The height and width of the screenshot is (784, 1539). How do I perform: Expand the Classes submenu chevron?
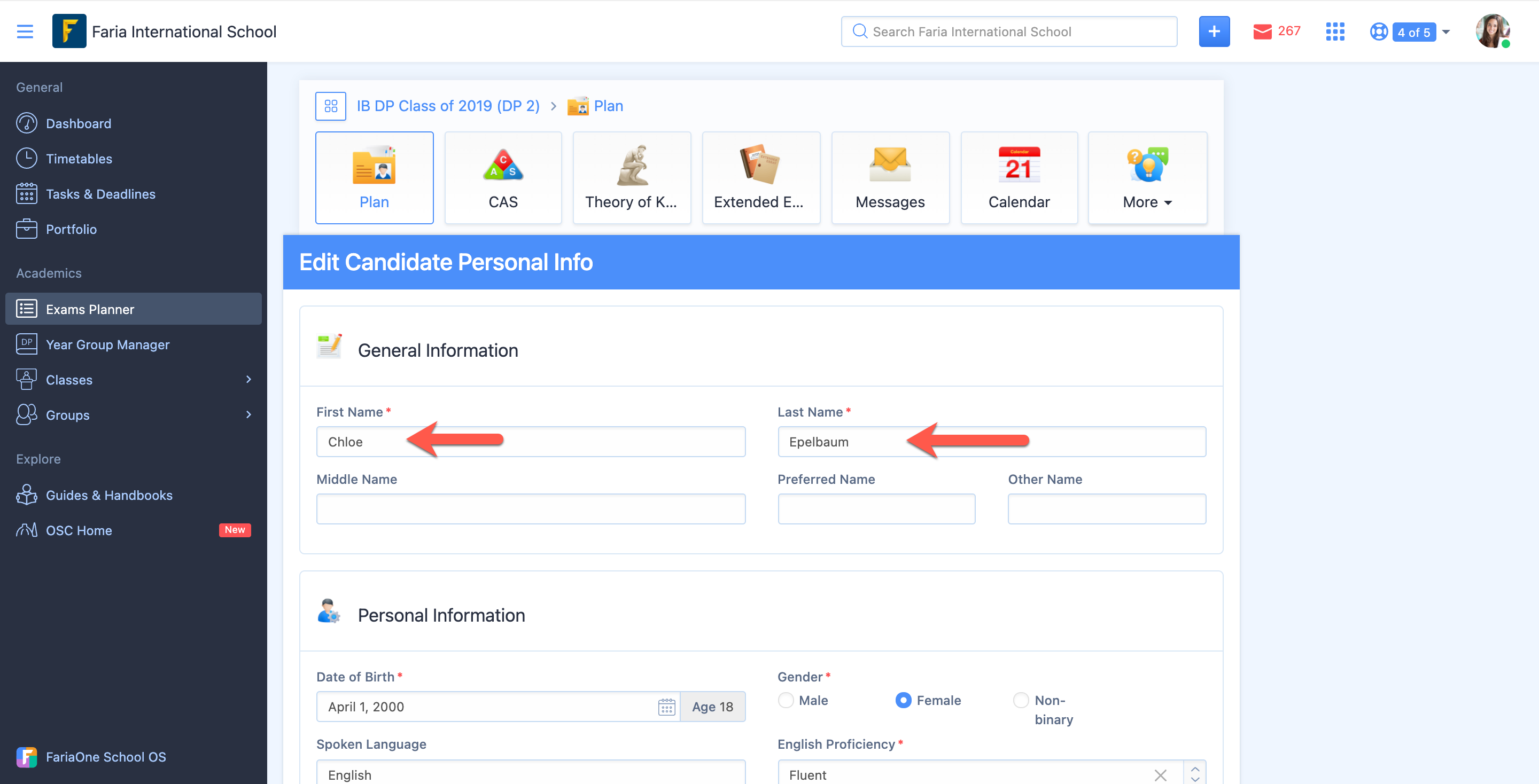(248, 380)
